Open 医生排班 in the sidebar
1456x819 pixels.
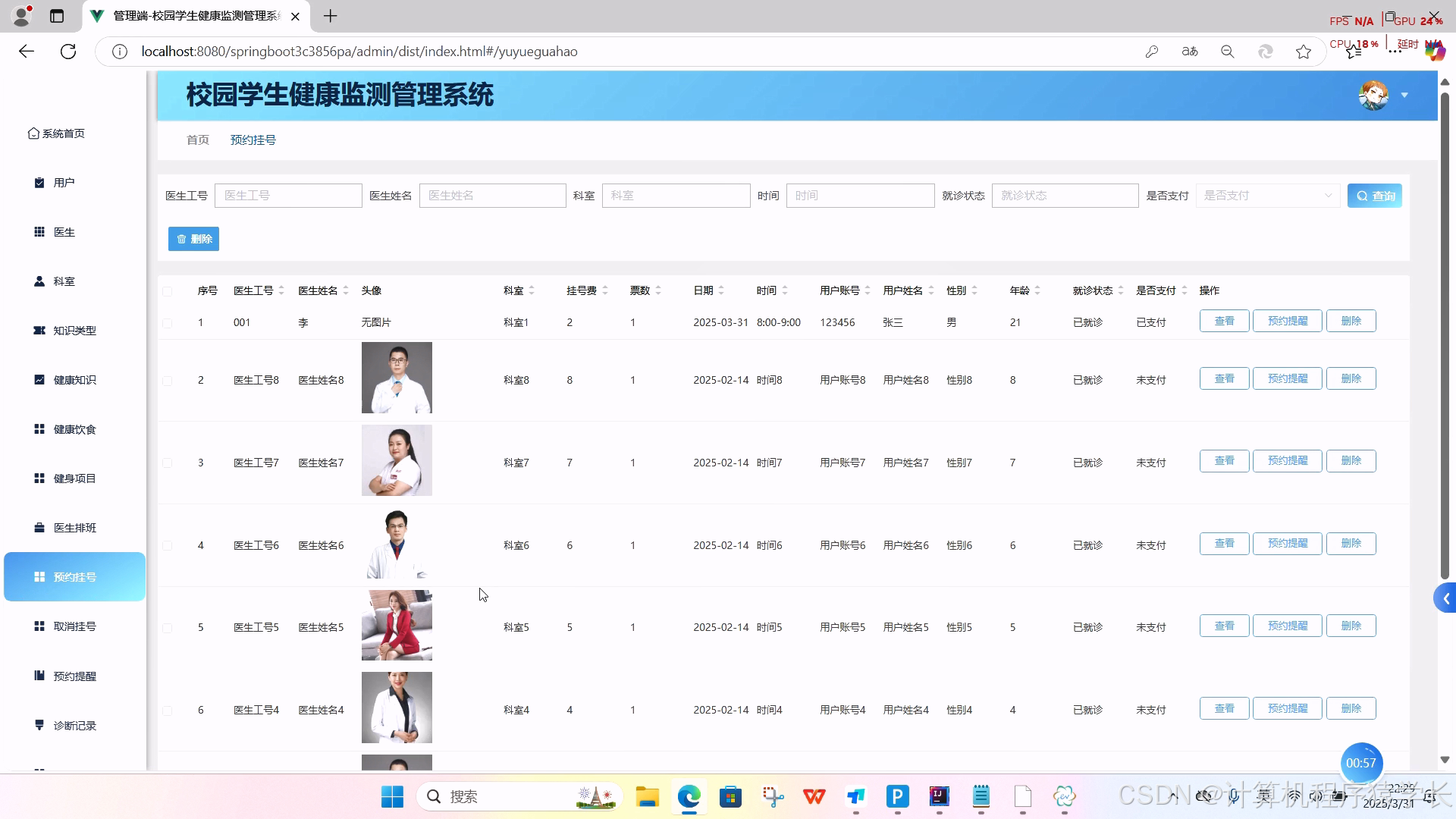pos(74,527)
